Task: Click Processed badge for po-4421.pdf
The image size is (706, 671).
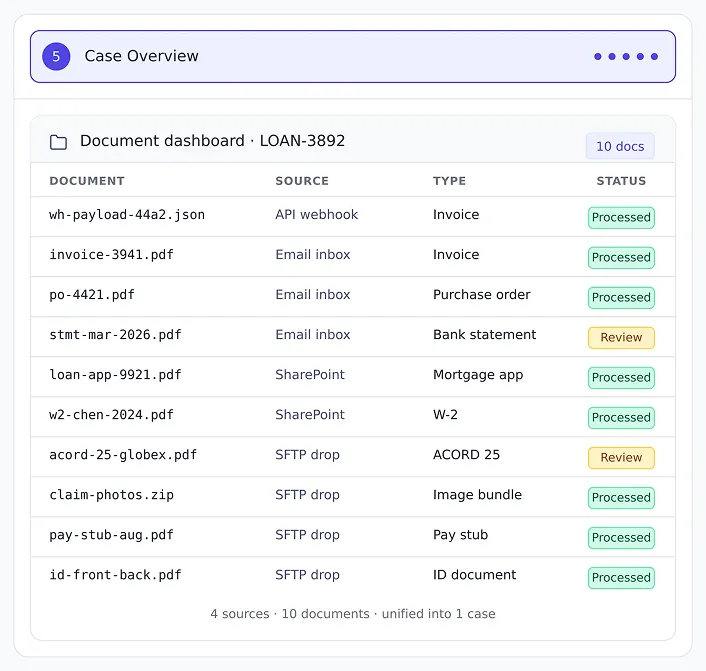Action: 621,298
